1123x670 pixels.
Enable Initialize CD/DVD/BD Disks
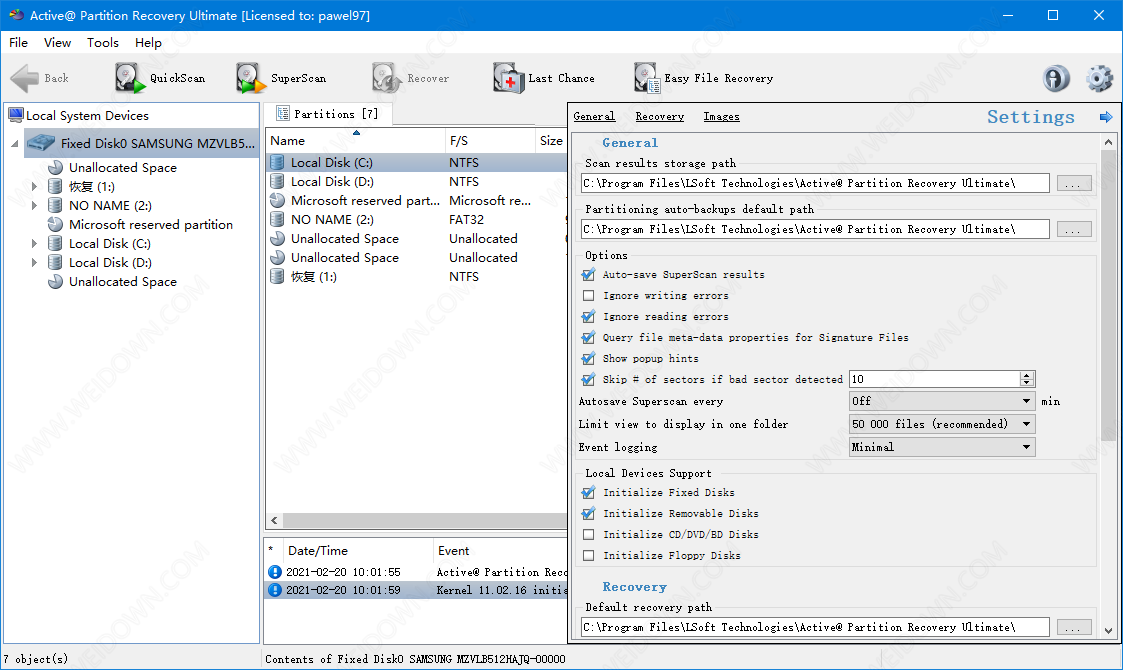589,535
